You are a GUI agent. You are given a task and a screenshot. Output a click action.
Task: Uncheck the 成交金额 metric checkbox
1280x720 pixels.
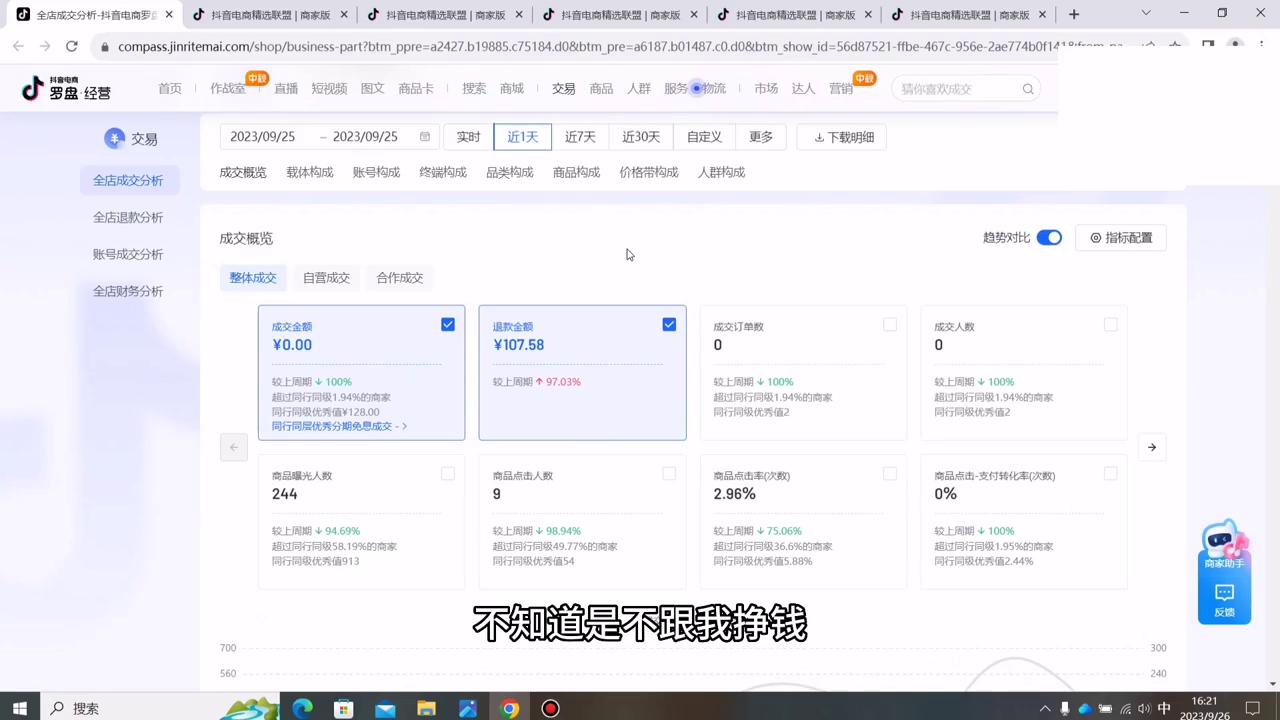click(447, 324)
